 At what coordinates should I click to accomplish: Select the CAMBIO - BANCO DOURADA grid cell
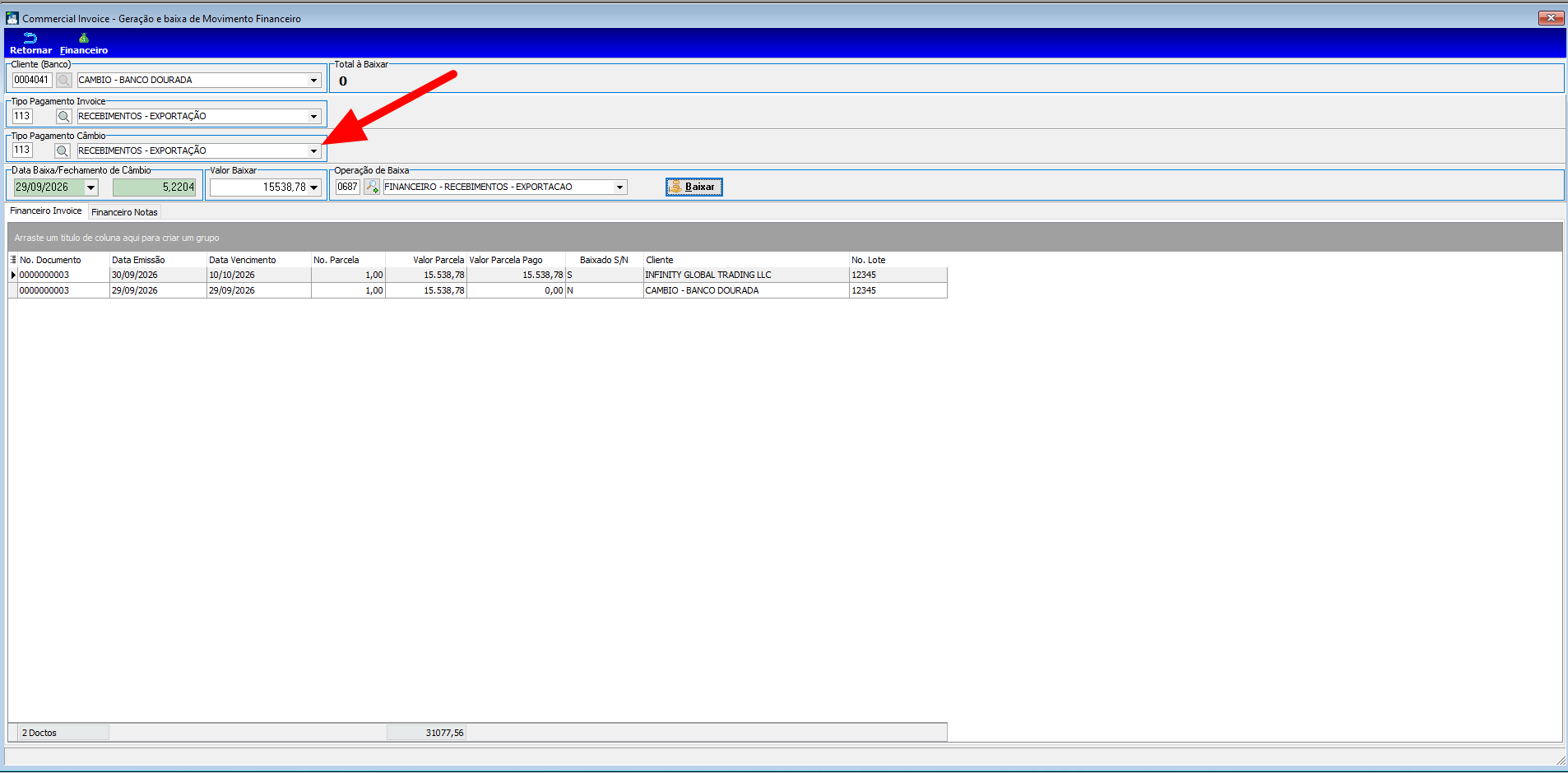(746, 291)
